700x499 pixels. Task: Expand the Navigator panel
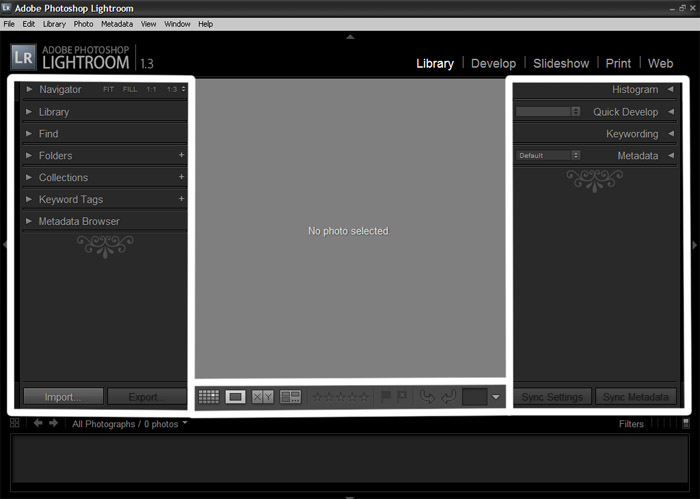click(x=29, y=89)
